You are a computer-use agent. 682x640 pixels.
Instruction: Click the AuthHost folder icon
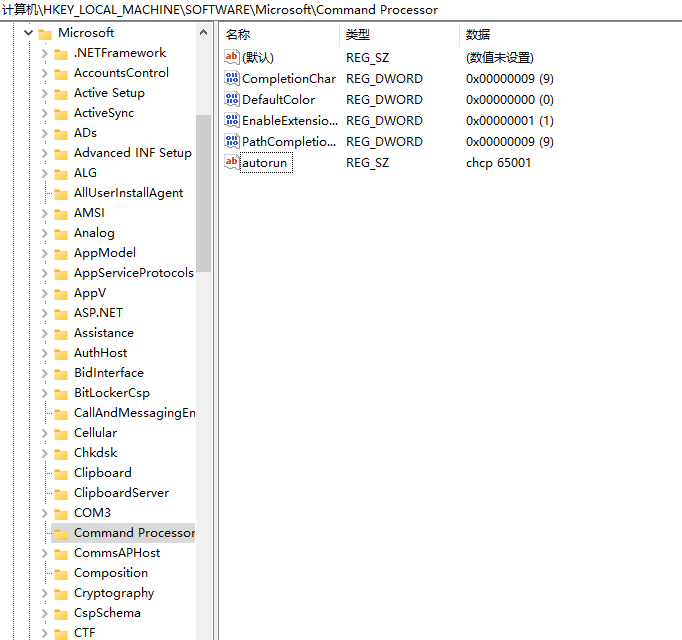click(x=61, y=354)
